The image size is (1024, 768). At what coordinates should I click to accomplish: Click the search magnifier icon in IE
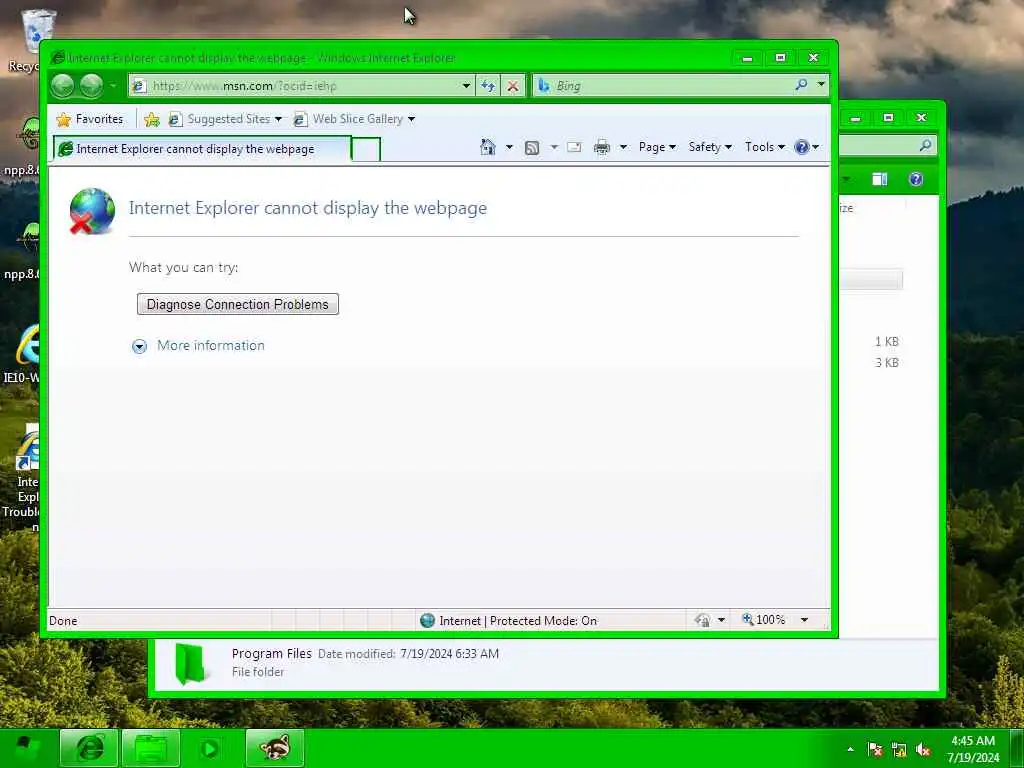801,85
